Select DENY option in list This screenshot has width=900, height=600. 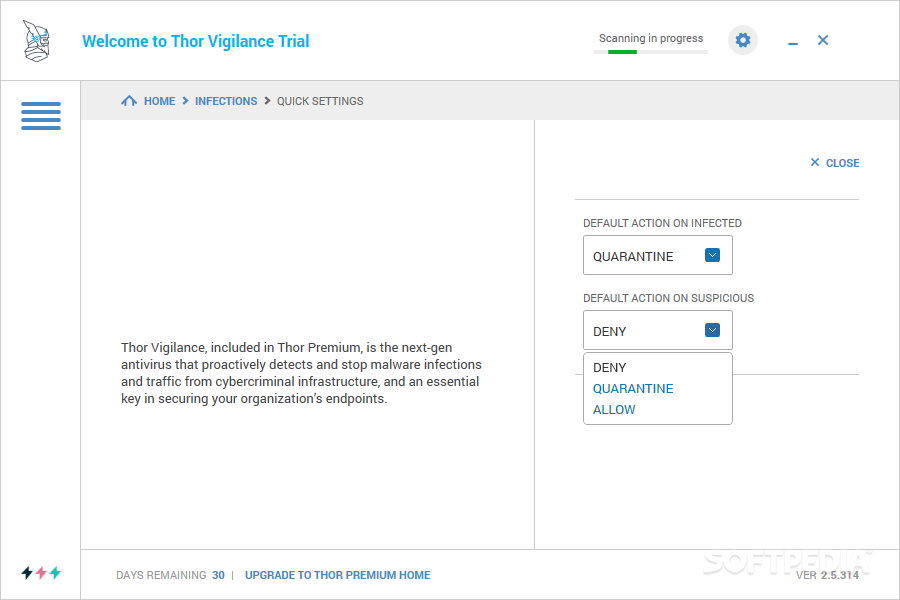coord(610,367)
